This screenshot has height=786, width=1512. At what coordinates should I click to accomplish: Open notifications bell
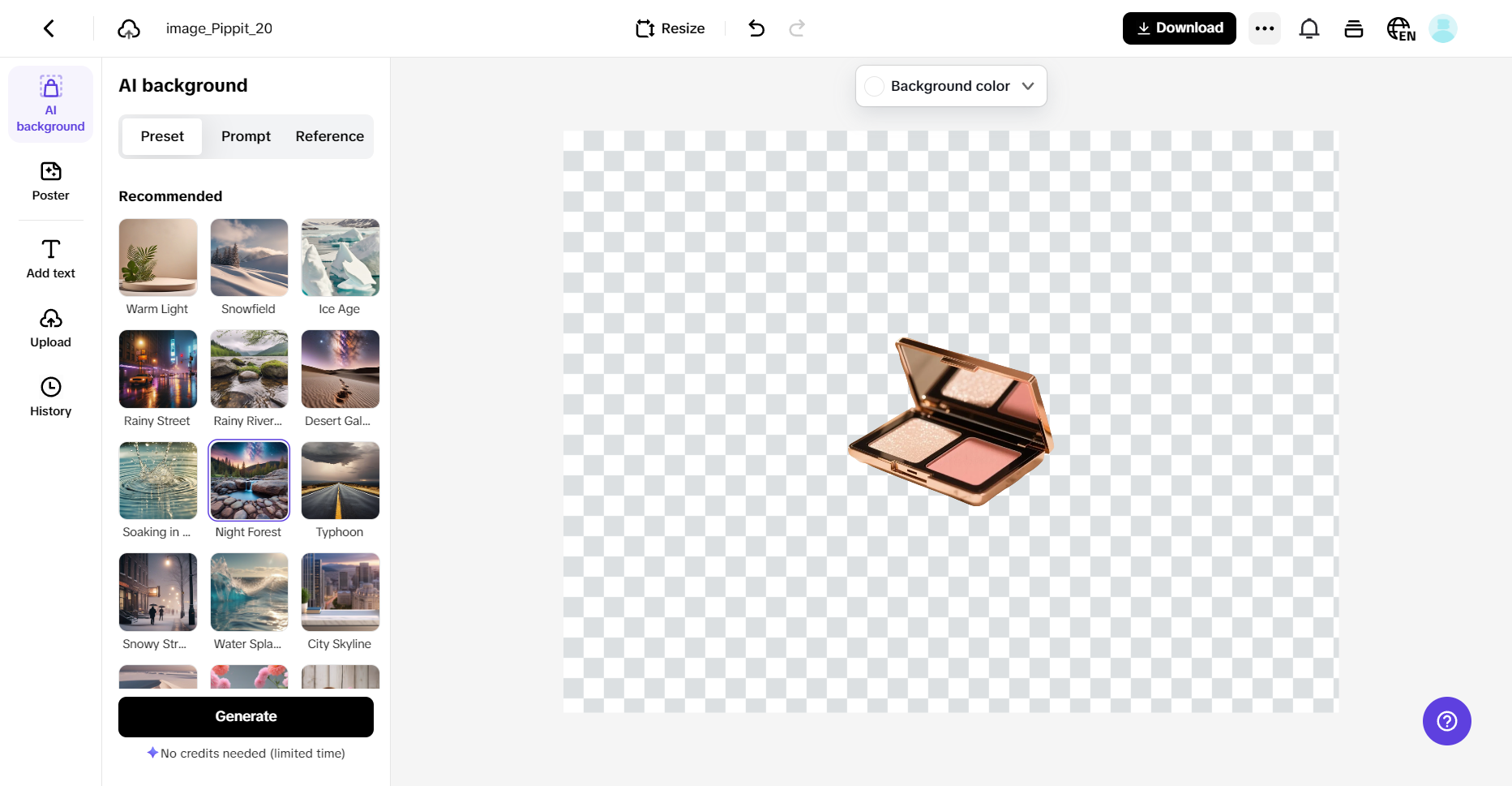1309,28
